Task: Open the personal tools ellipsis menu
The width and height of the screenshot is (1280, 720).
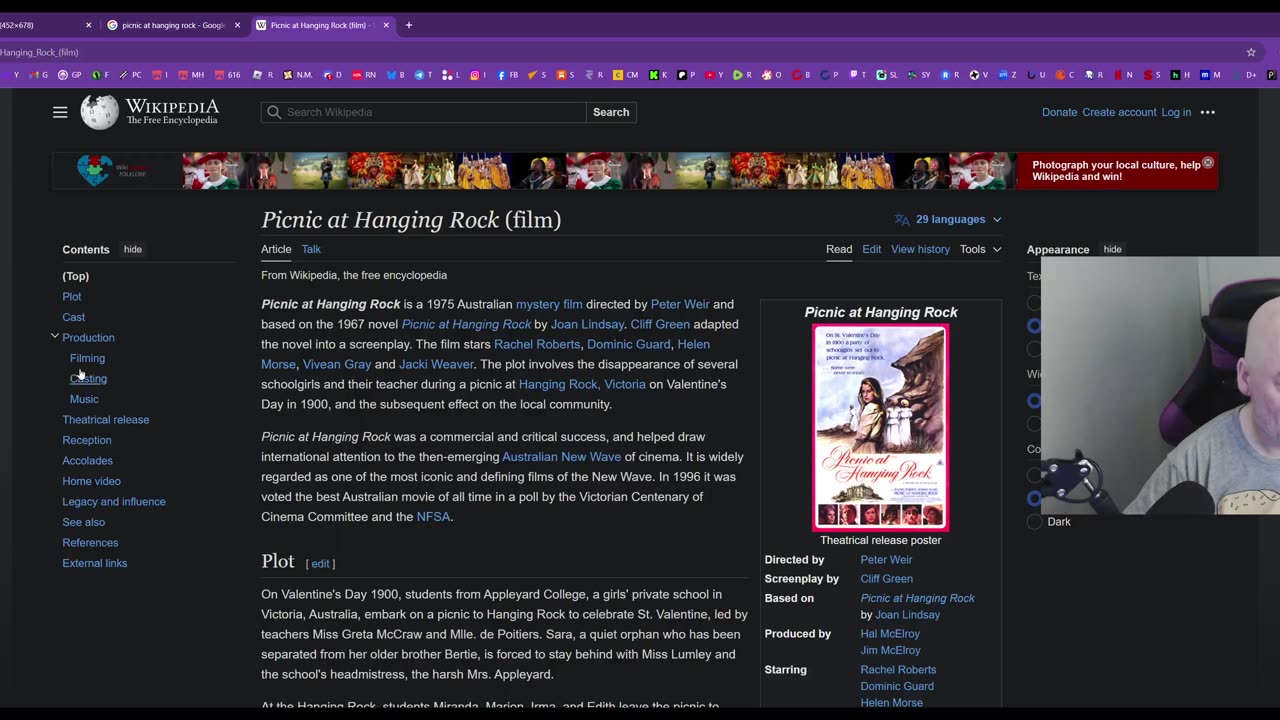Action: click(1207, 112)
